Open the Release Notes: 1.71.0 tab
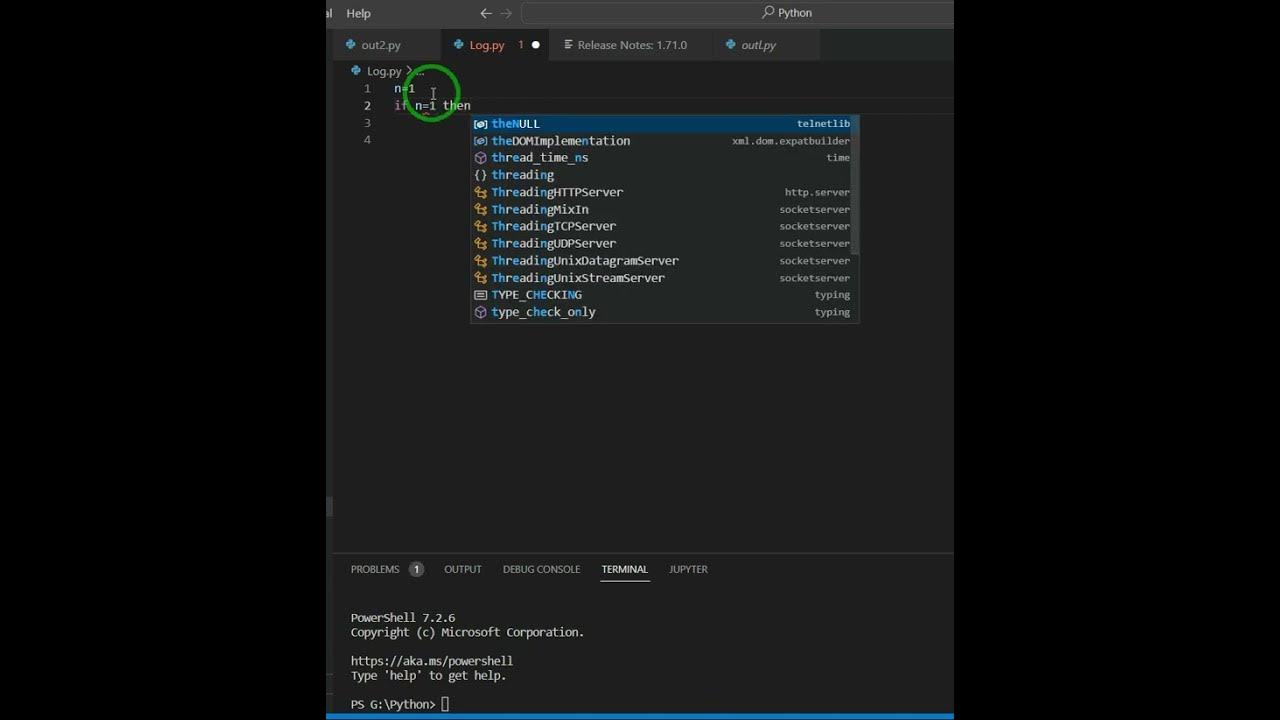Viewport: 1280px width, 720px height. [x=632, y=45]
